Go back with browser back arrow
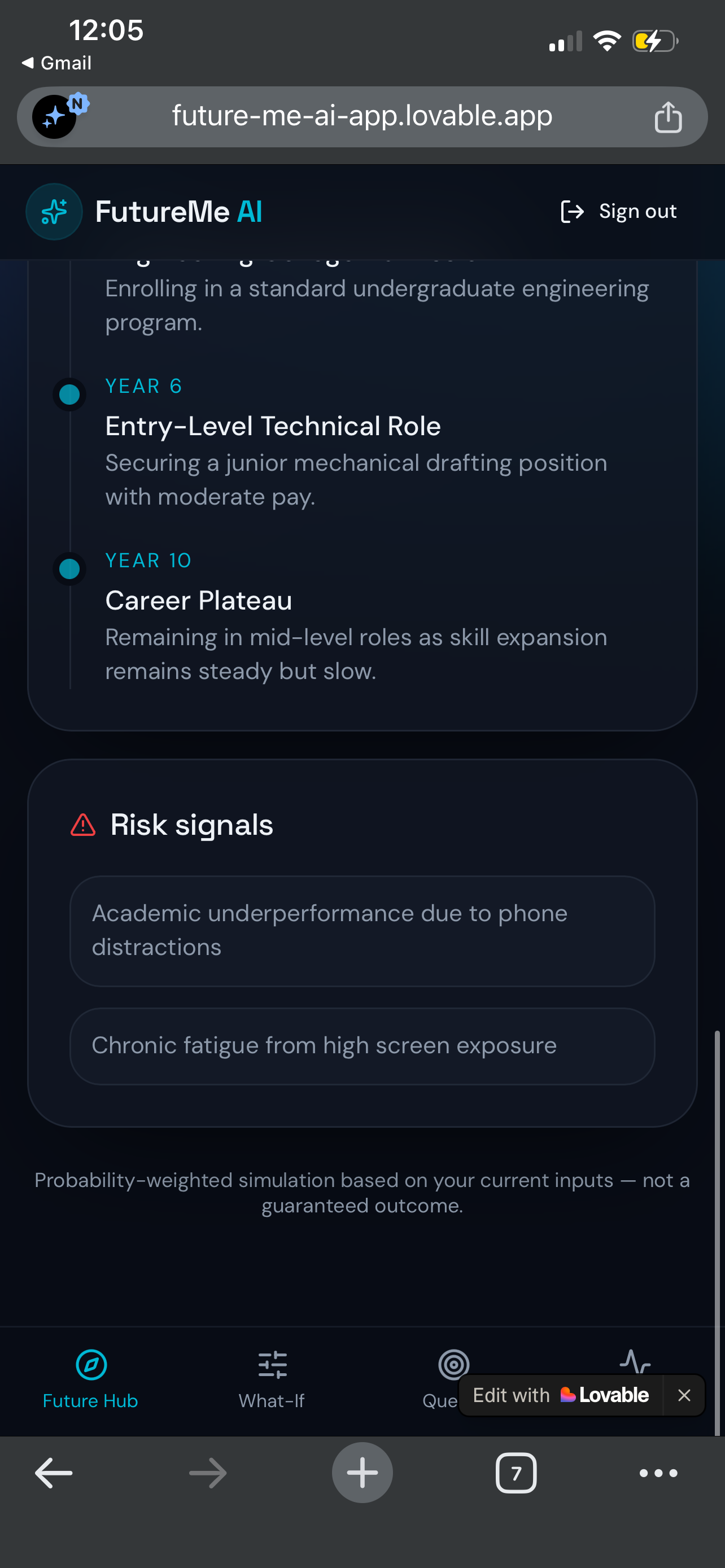This screenshot has width=725, height=1568. (x=54, y=1473)
